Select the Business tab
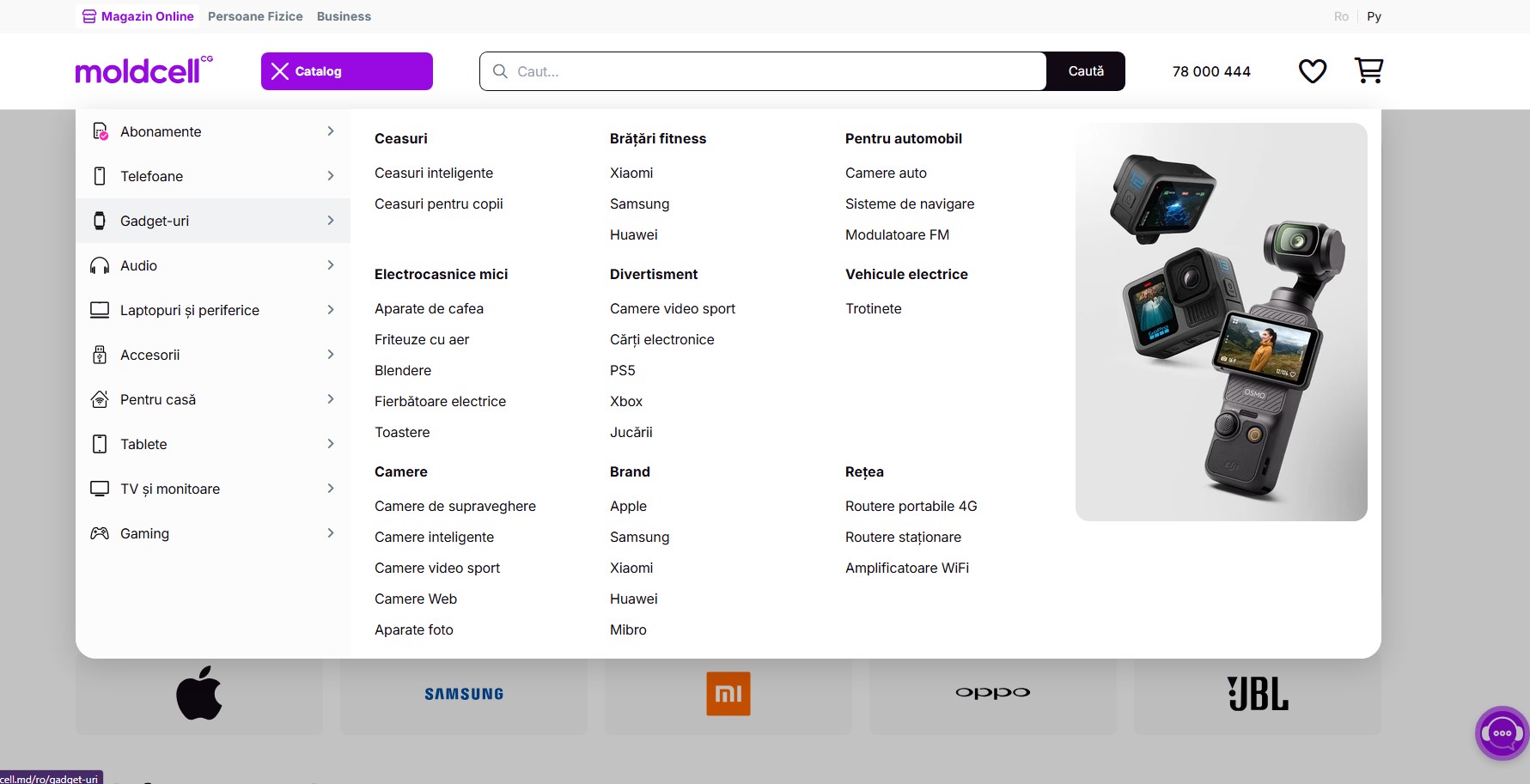This screenshot has height=784, width=1530. (344, 16)
